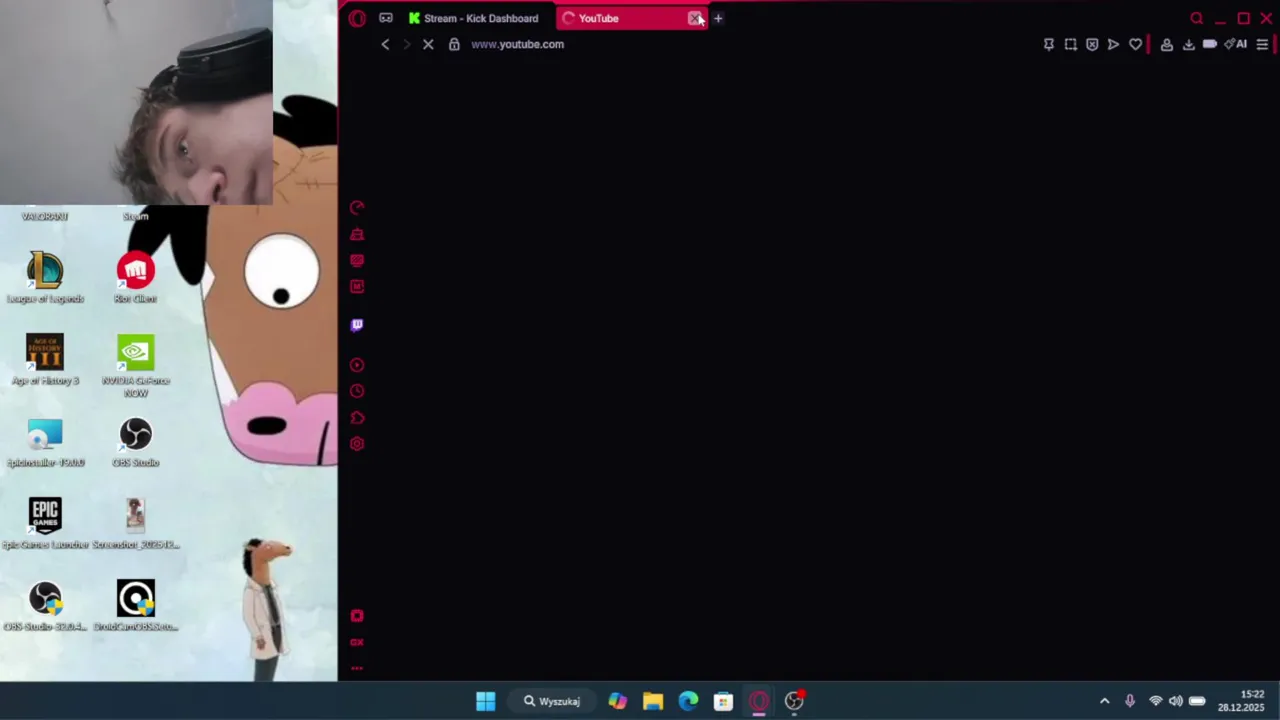Click the send/play arrow toolbar icon
1280x720 pixels.
click(1113, 44)
